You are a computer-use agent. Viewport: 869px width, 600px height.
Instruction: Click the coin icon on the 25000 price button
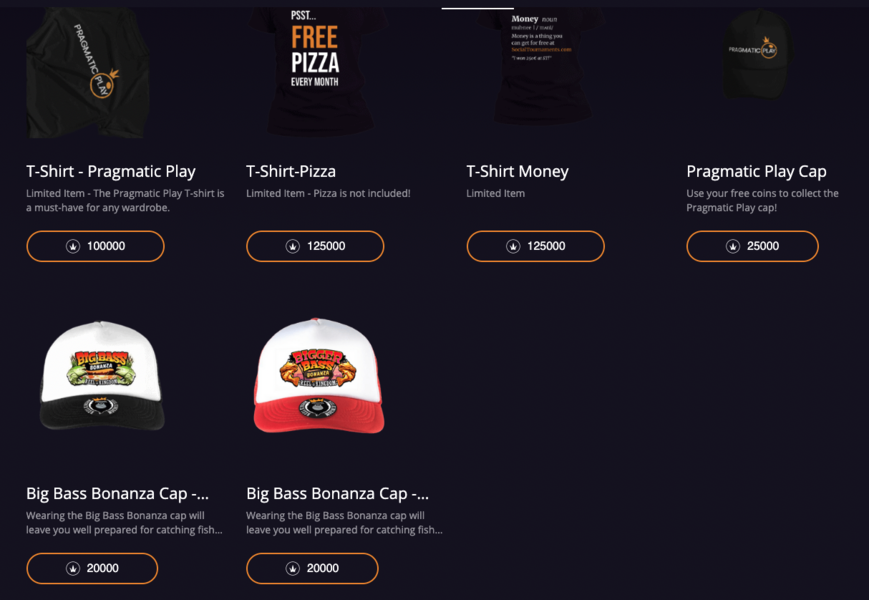pos(733,246)
